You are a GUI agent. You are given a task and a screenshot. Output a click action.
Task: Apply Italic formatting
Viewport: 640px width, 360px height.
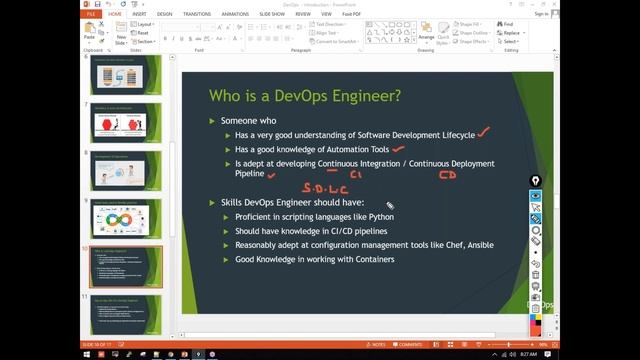[x=173, y=39]
